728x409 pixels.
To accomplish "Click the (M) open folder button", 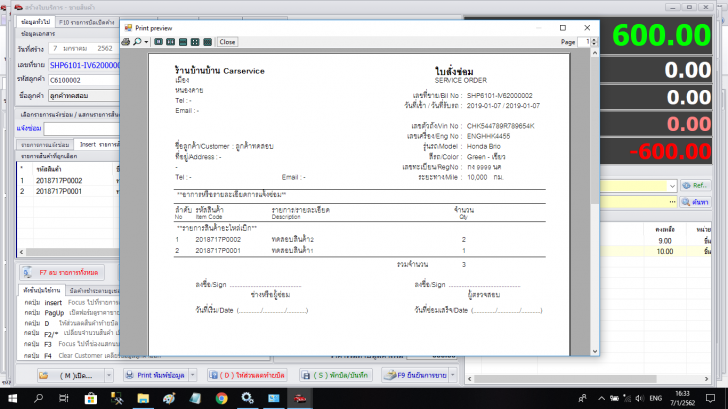I will click(71, 375).
